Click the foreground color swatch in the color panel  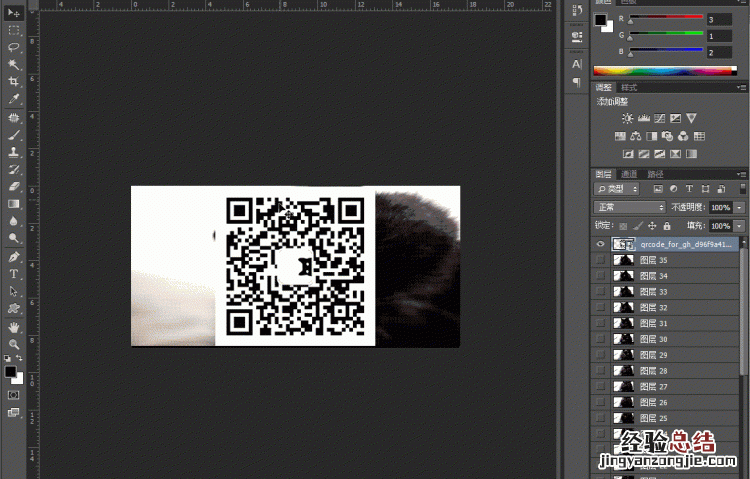pyautogui.click(x=600, y=20)
